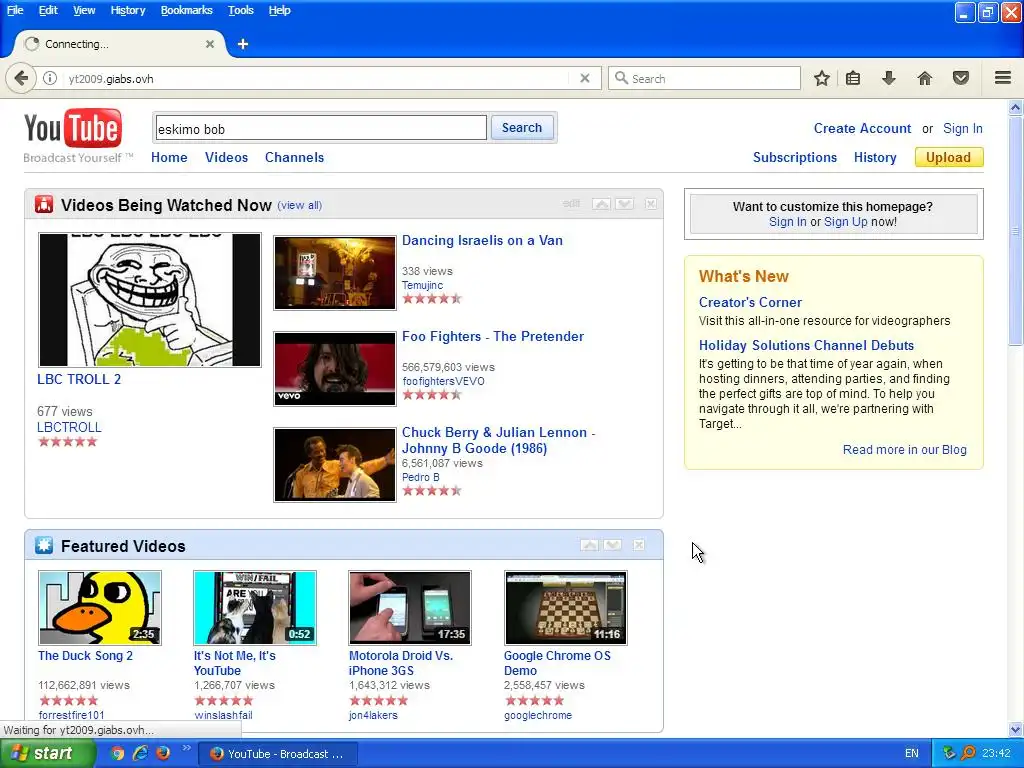The width and height of the screenshot is (1024, 768).
Task: Open Create Account link
Action: click(x=862, y=129)
